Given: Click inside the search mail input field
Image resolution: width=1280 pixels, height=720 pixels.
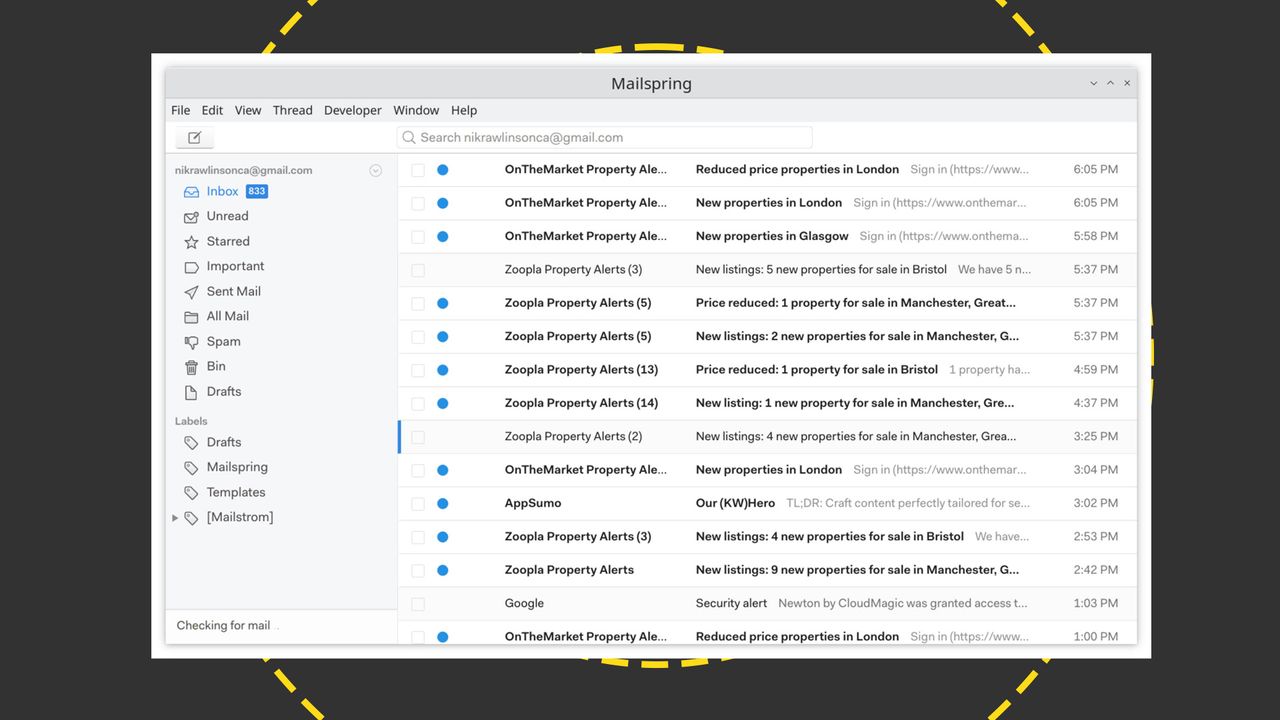Looking at the screenshot, I should pyautogui.click(x=600, y=137).
